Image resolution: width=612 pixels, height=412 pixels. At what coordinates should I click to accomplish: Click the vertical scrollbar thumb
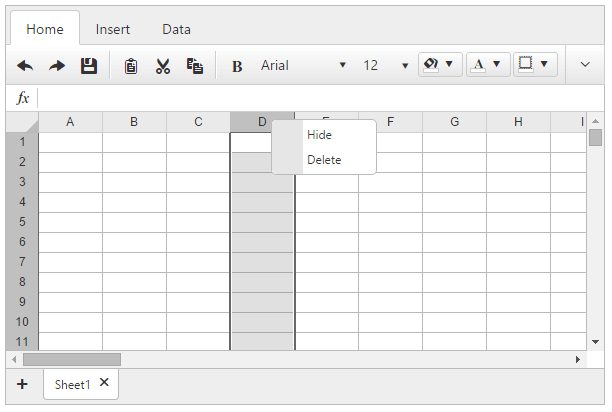click(595, 137)
